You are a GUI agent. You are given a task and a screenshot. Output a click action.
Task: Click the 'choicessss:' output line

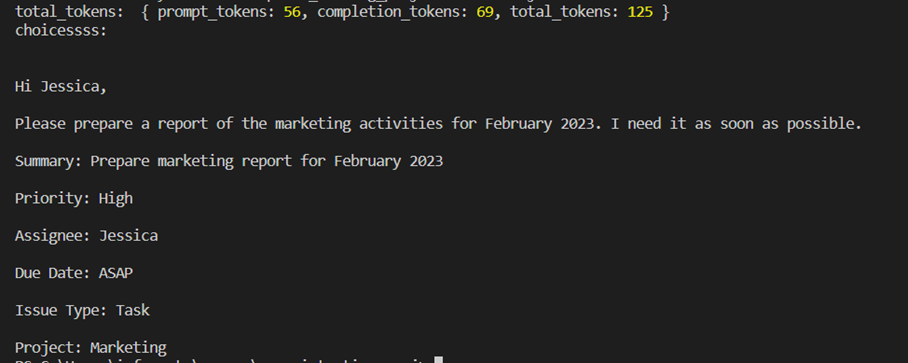[x=61, y=31]
